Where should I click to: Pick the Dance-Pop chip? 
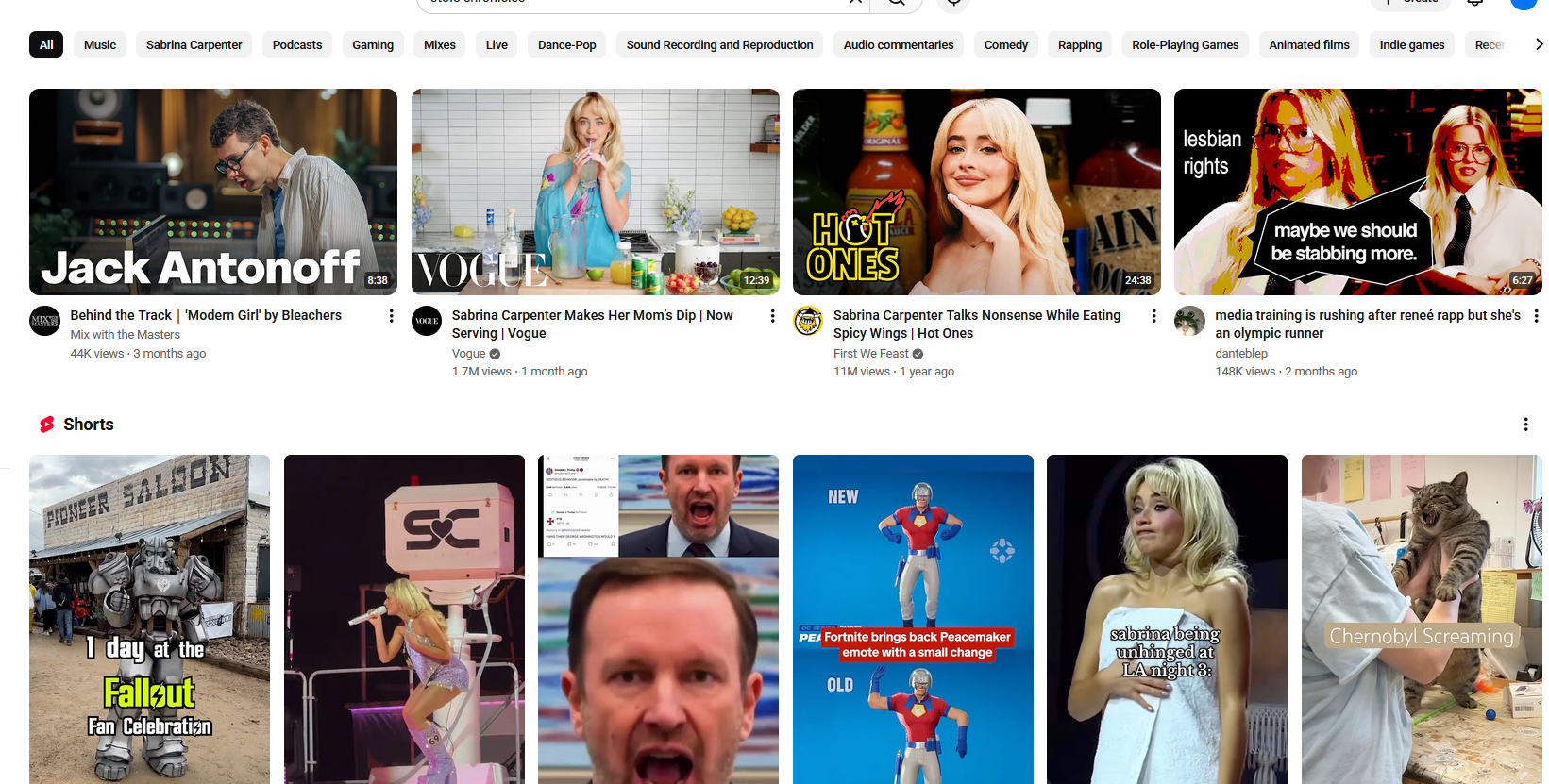tap(567, 44)
